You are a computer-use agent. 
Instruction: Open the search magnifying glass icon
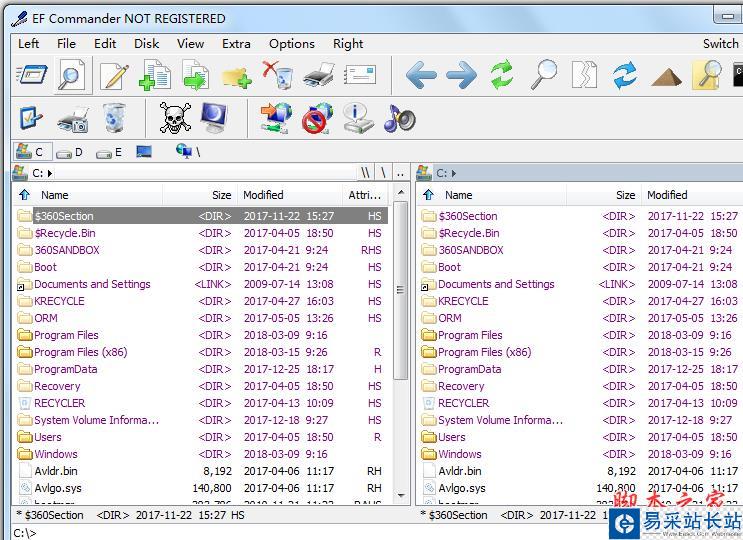[x=544, y=74]
